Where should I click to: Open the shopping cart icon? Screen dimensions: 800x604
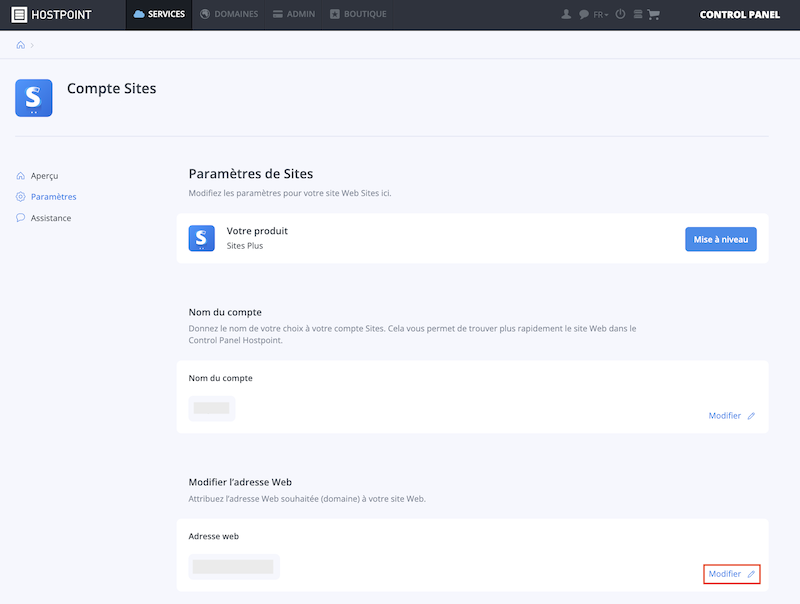point(654,14)
